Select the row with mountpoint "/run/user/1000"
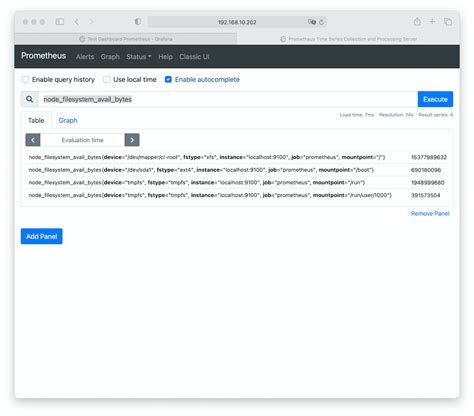The image size is (474, 416). coord(237,195)
